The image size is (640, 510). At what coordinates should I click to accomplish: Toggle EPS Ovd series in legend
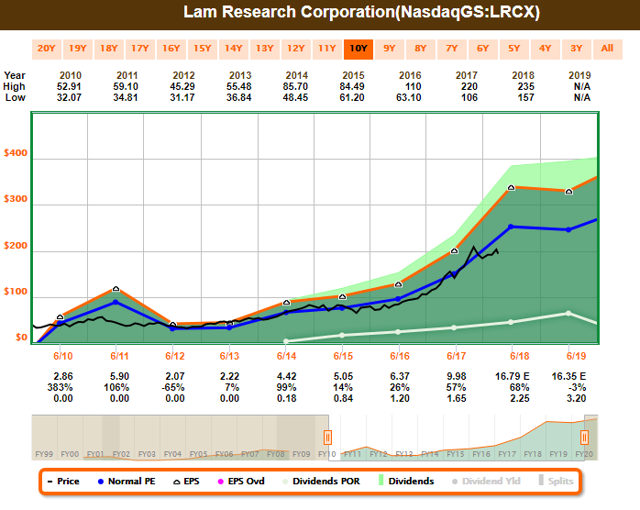point(241,481)
